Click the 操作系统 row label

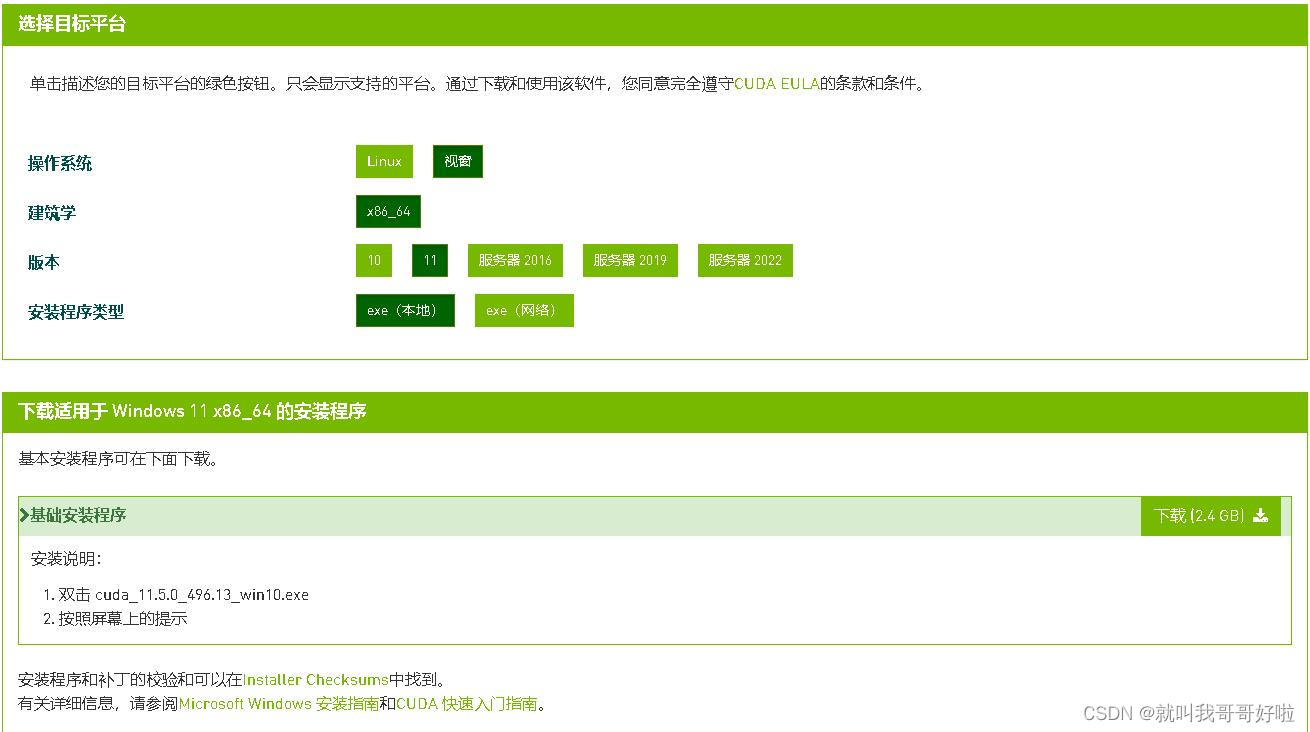(x=60, y=164)
